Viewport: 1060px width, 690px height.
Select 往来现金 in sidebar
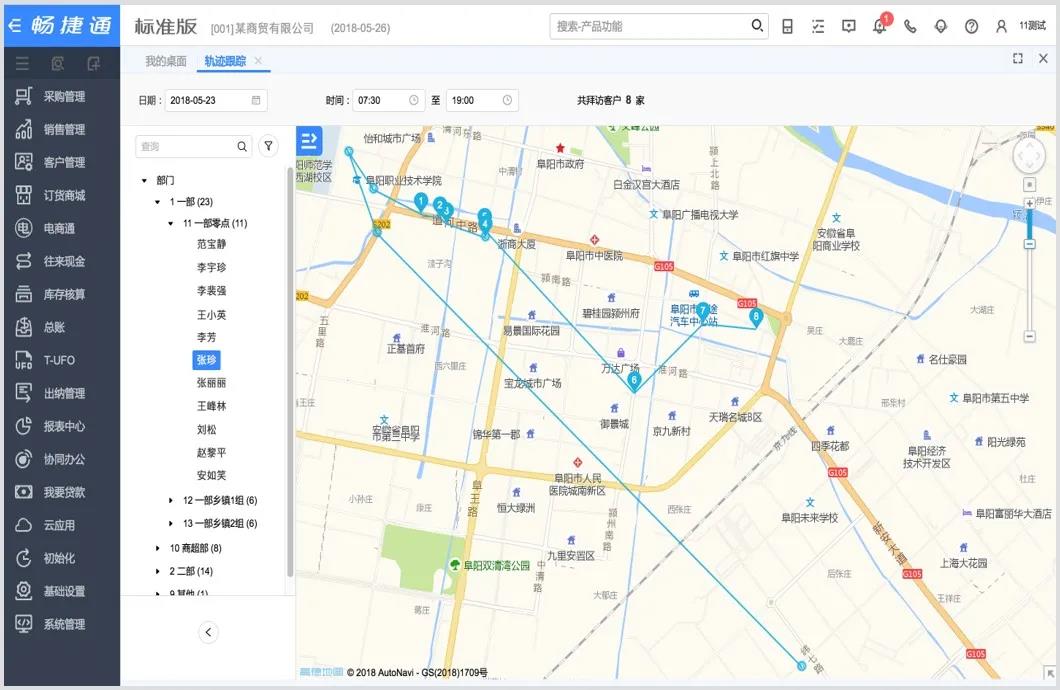pos(62,261)
